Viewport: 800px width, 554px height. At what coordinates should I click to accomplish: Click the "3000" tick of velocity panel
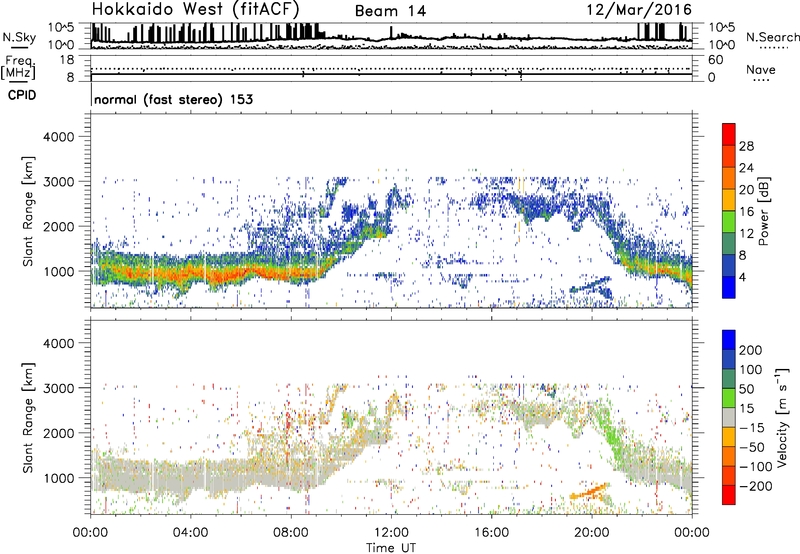[58, 388]
